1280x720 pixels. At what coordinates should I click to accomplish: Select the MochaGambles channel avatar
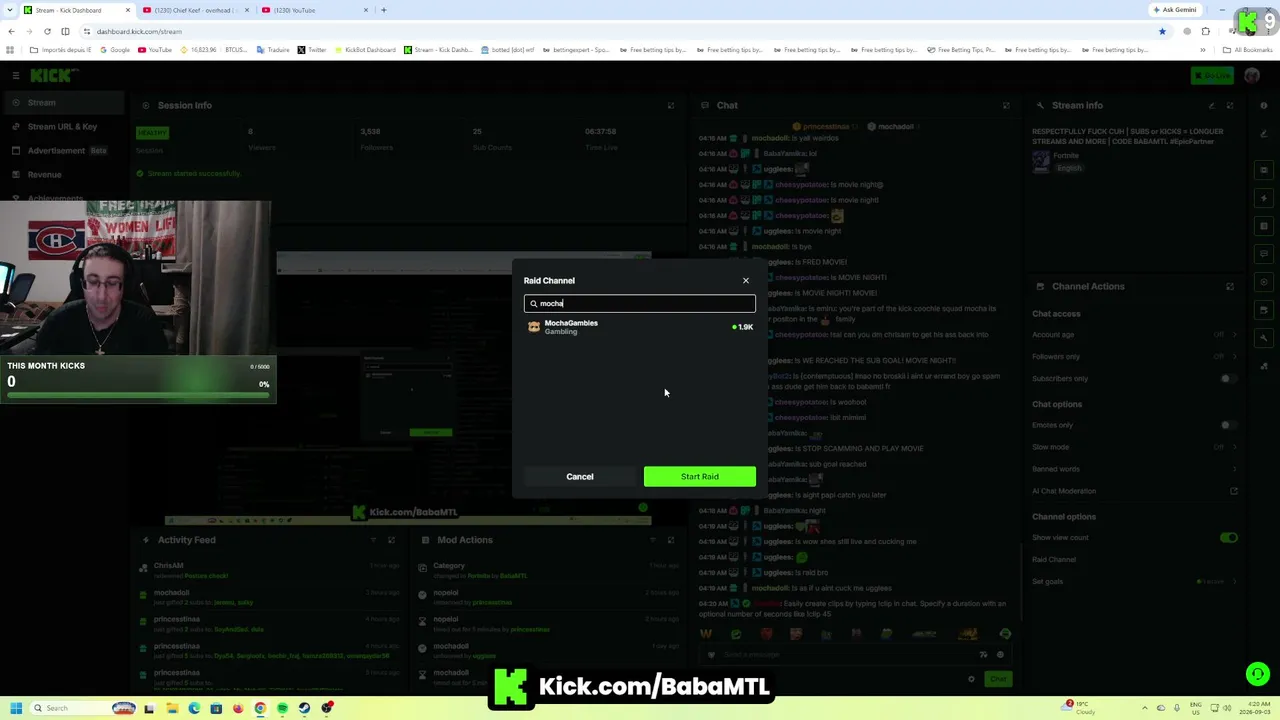[534, 327]
